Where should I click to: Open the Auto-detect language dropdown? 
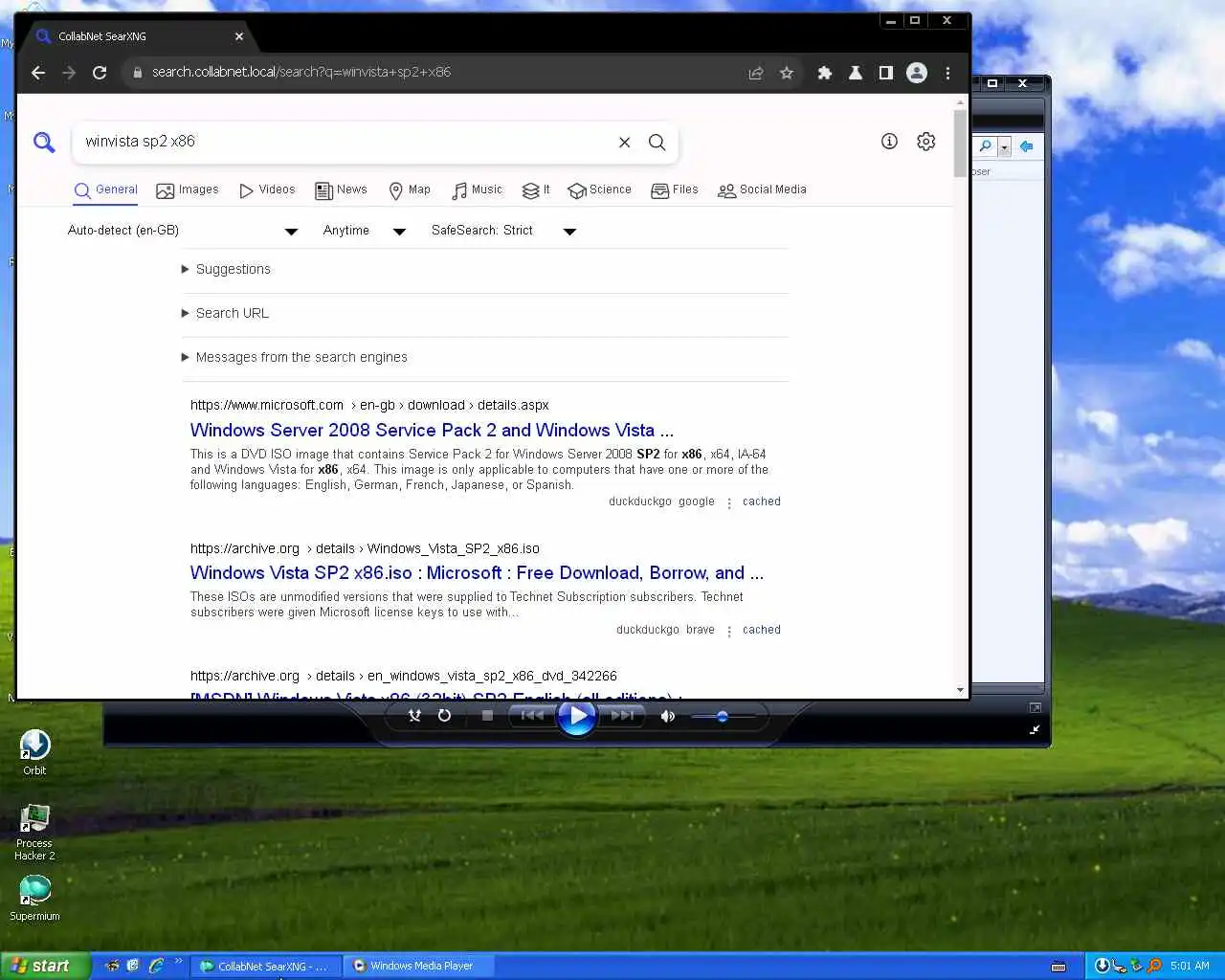coord(183,231)
